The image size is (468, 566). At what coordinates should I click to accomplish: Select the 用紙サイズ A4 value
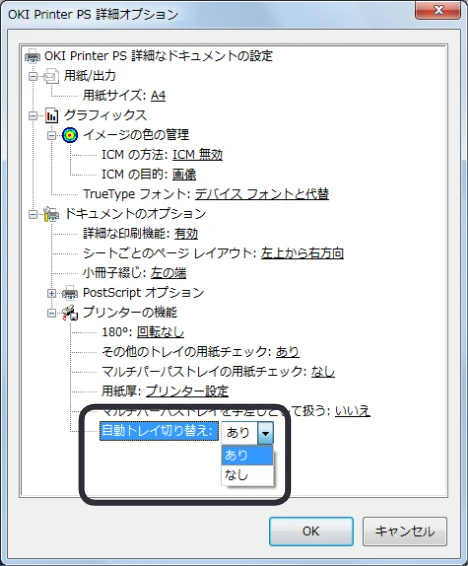click(158, 96)
